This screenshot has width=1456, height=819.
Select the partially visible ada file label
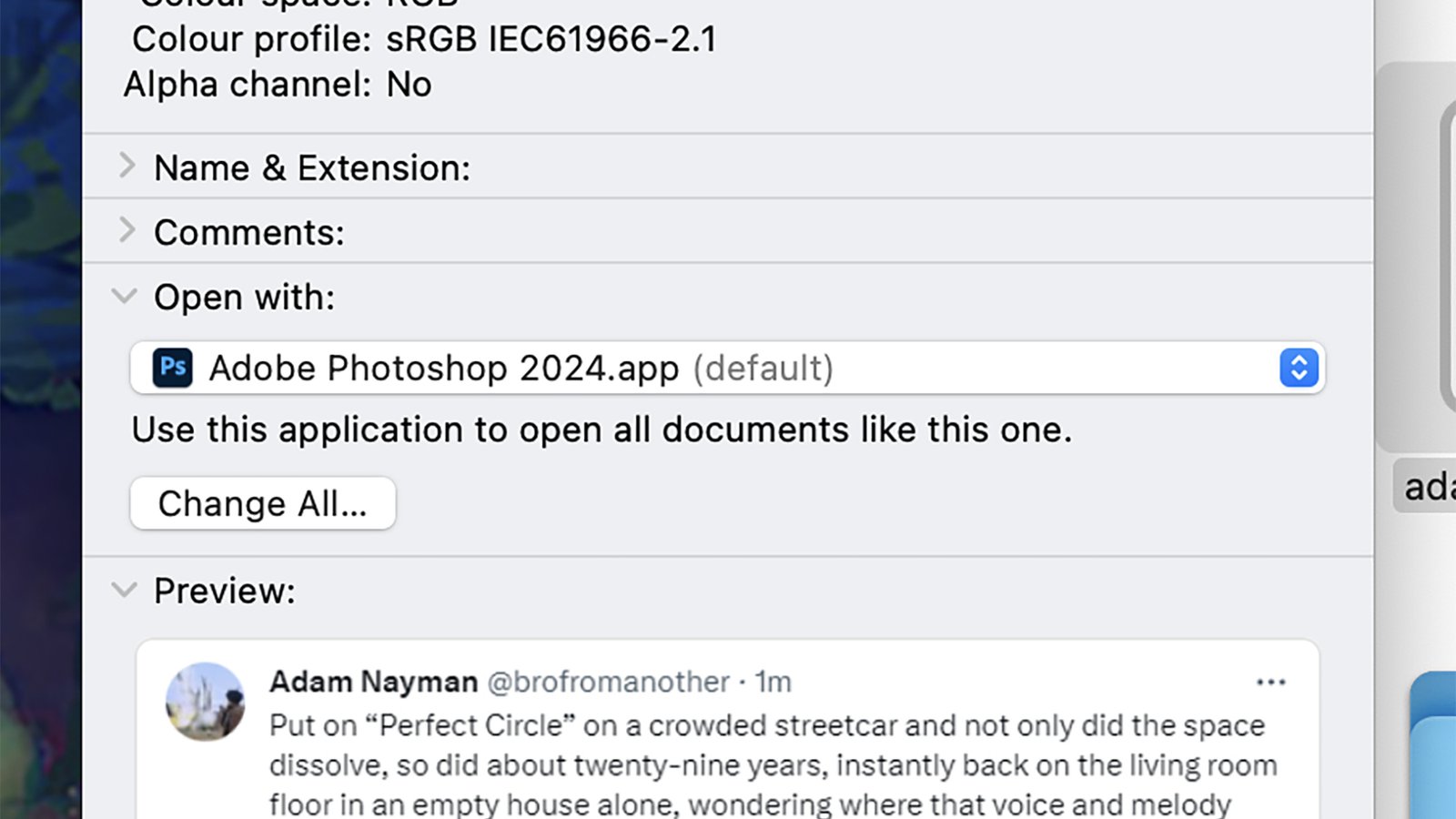click(1426, 487)
